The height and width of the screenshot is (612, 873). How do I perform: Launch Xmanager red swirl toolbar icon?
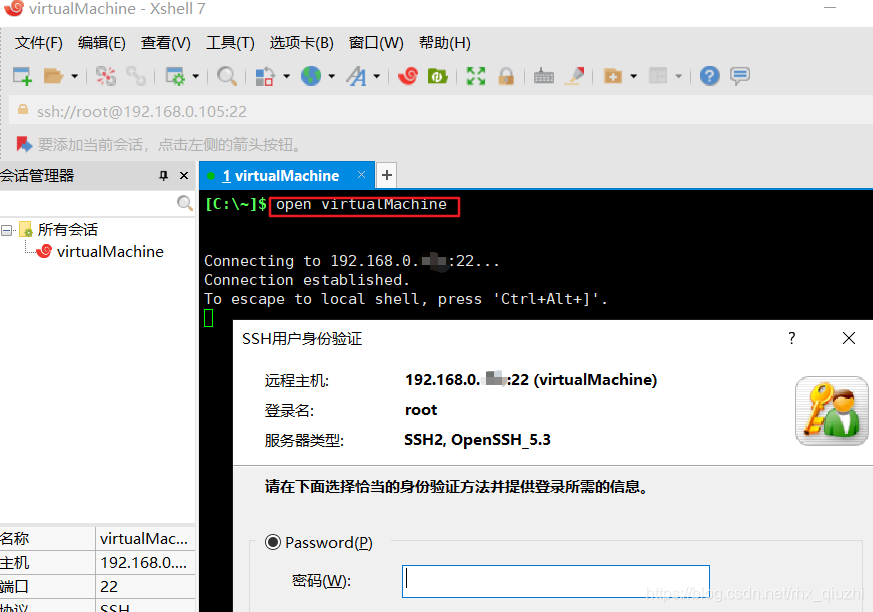408,76
